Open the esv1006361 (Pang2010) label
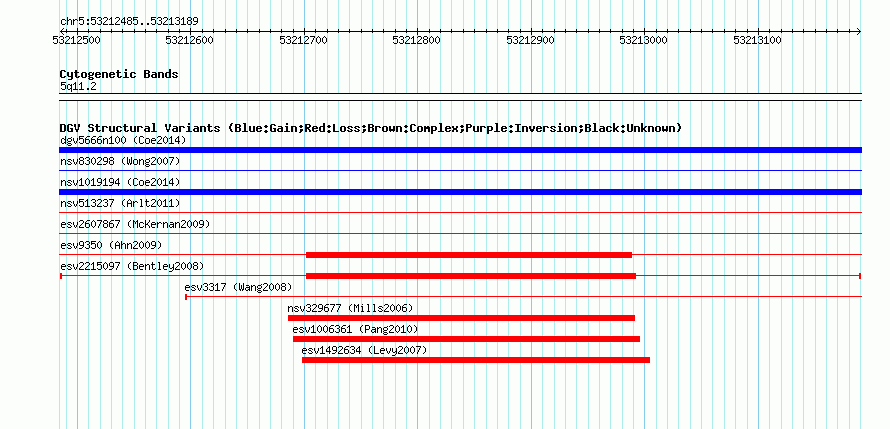 point(355,329)
